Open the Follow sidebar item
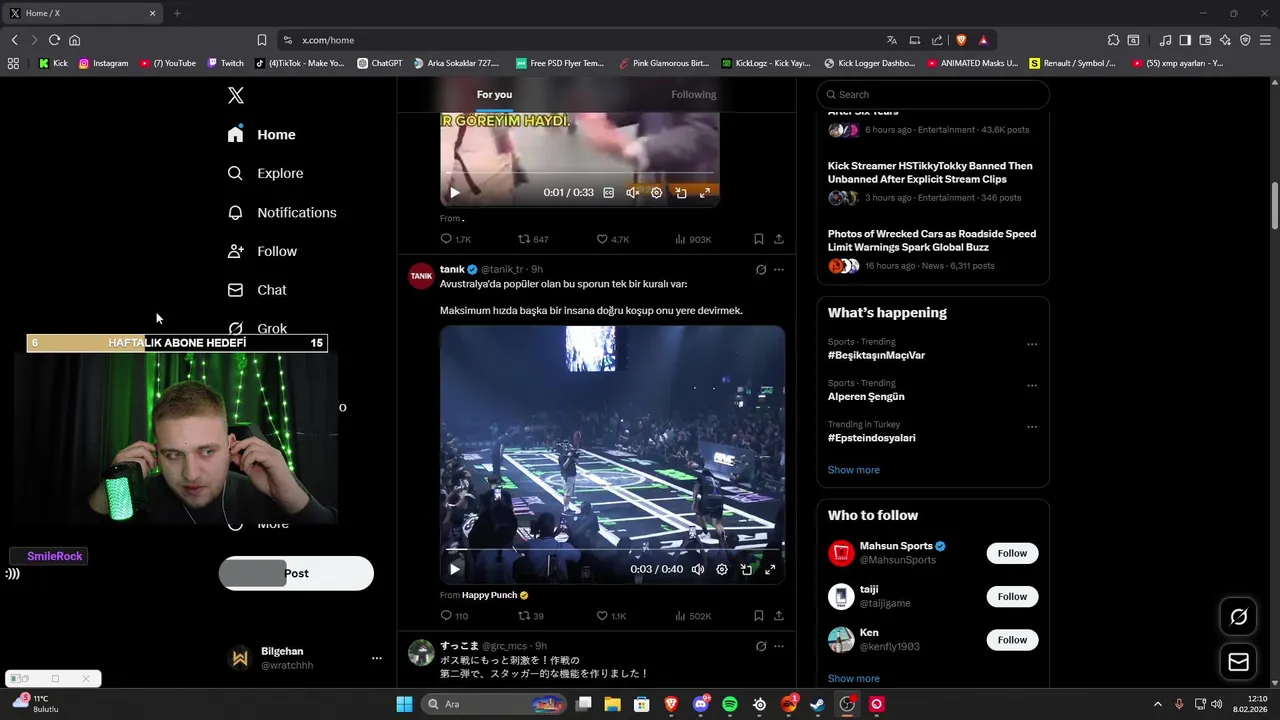 263,251
